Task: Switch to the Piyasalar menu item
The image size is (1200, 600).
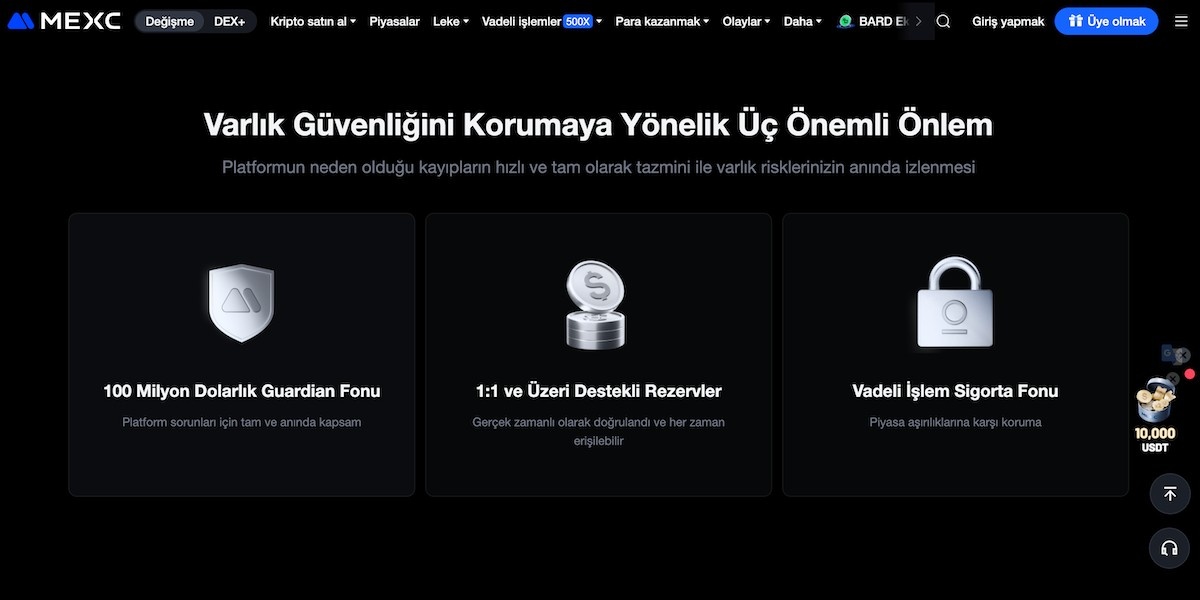Action: coord(394,20)
